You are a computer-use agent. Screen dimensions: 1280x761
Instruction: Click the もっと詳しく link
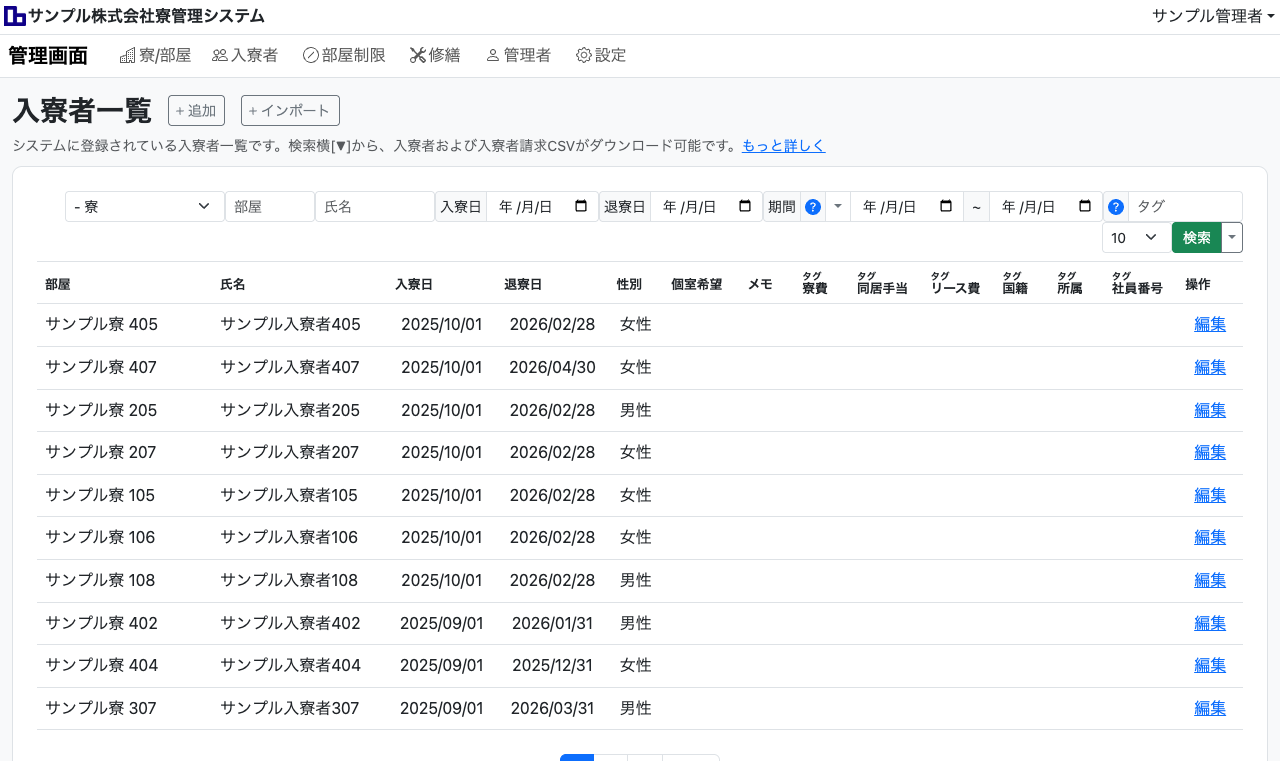tap(783, 146)
